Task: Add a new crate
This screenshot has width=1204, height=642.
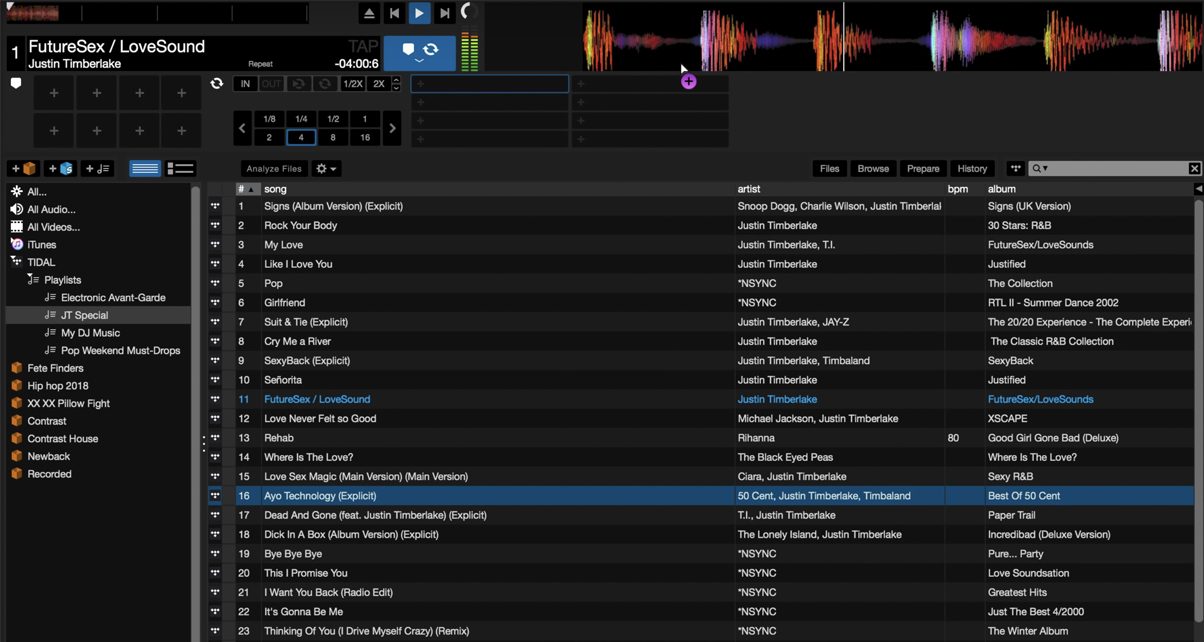Action: click(x=24, y=169)
